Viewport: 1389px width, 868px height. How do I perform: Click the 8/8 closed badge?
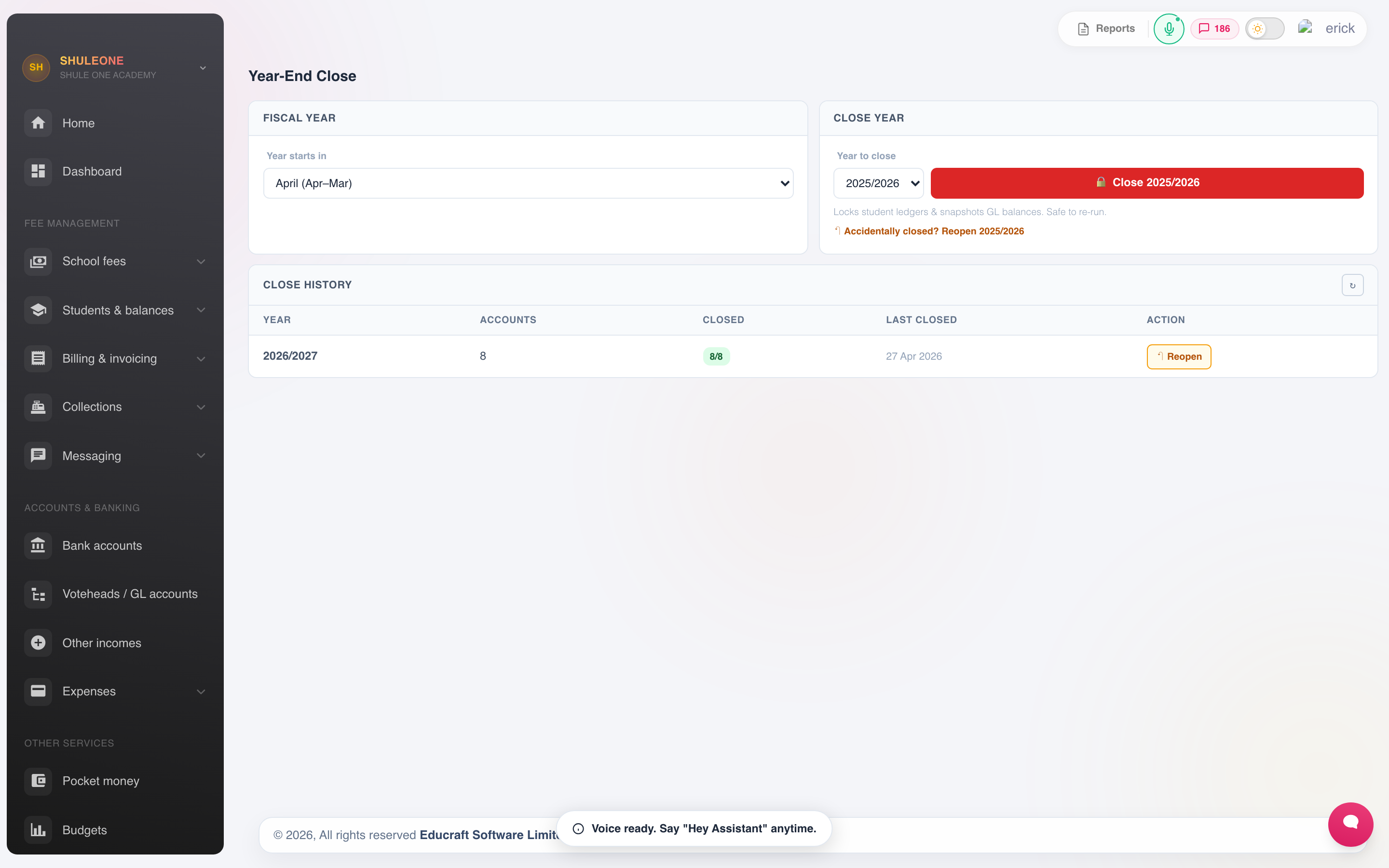click(x=716, y=356)
